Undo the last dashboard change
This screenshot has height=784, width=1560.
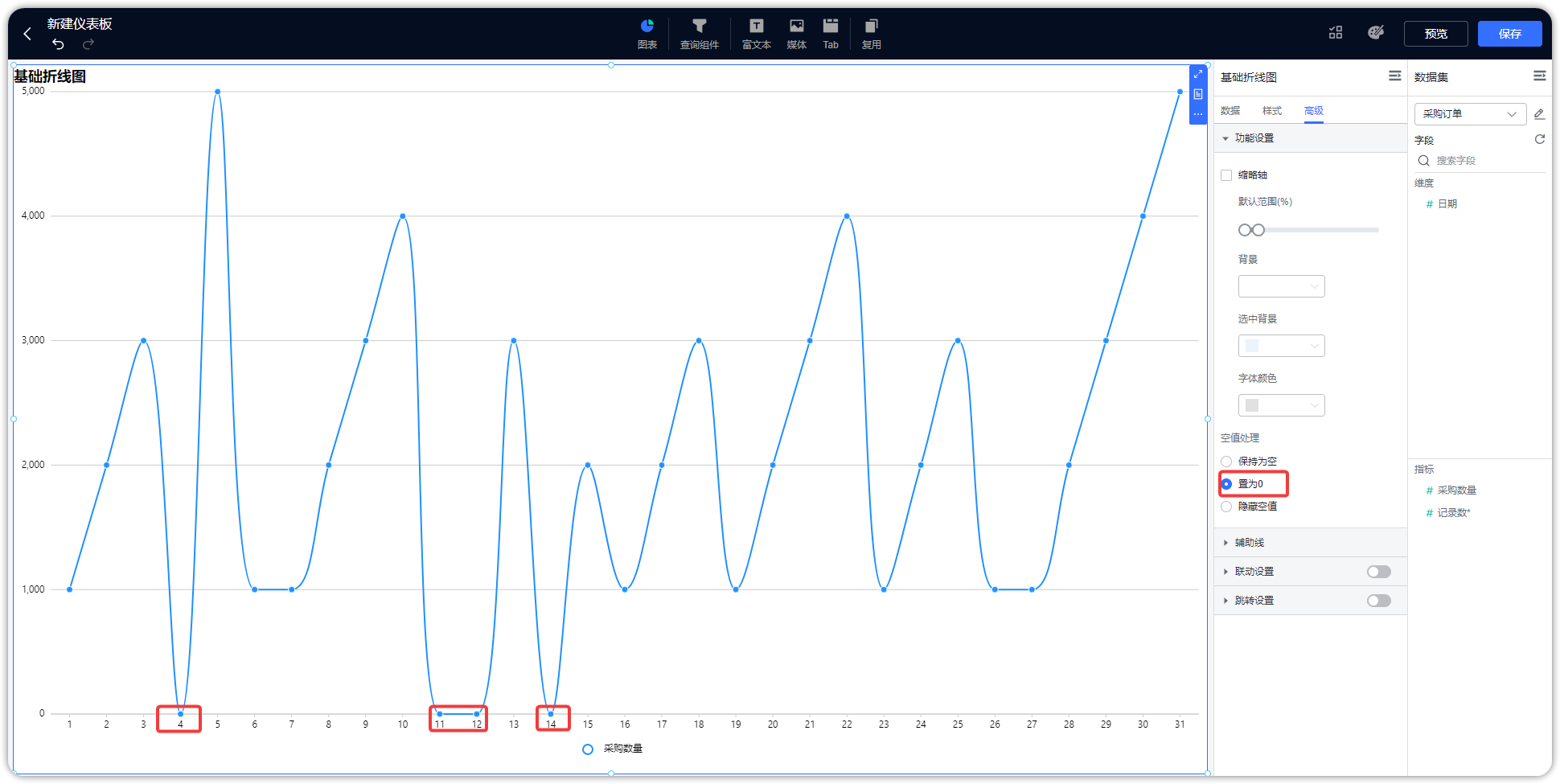click(x=58, y=43)
